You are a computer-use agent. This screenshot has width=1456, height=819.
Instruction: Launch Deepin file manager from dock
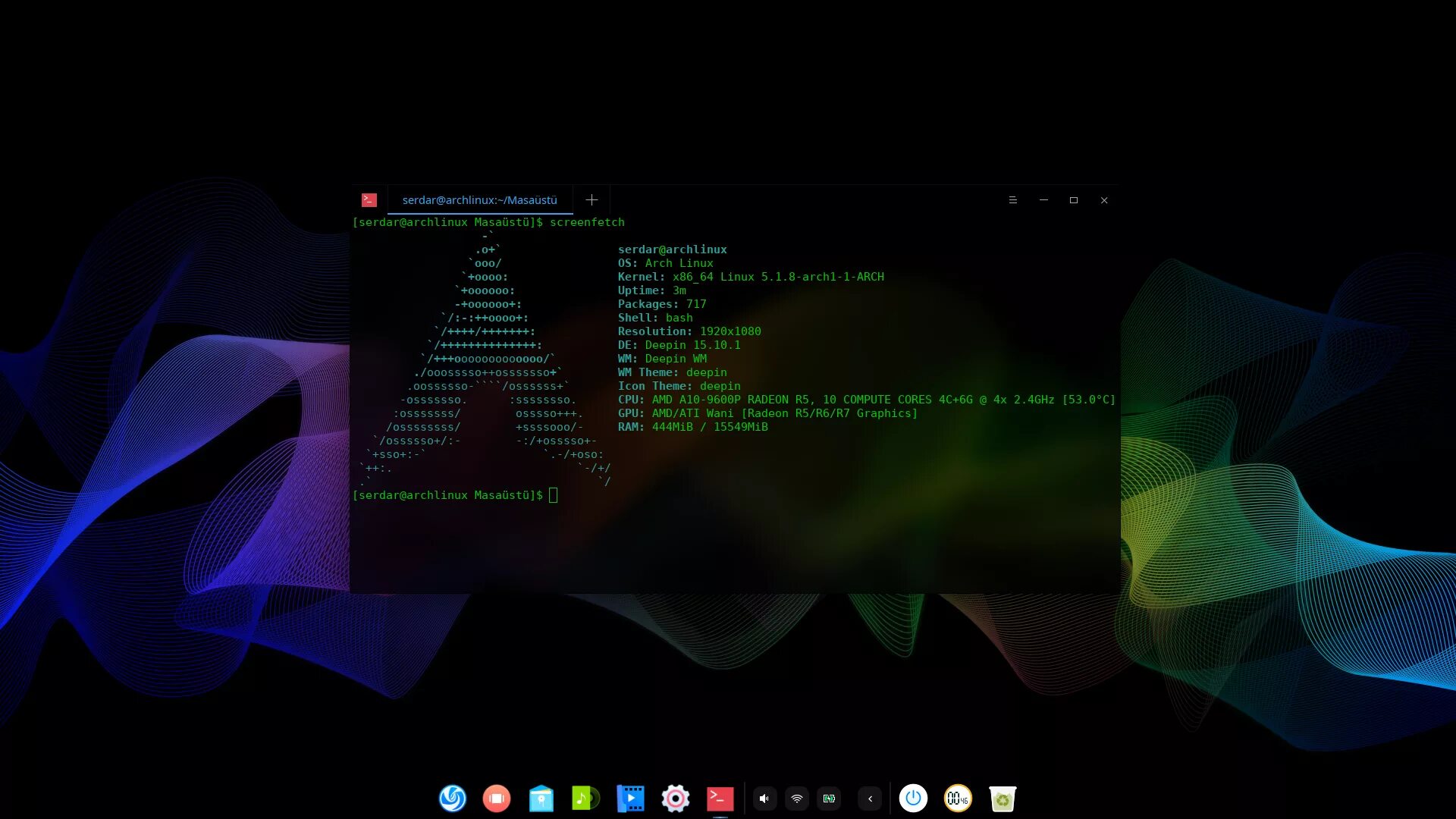click(541, 798)
